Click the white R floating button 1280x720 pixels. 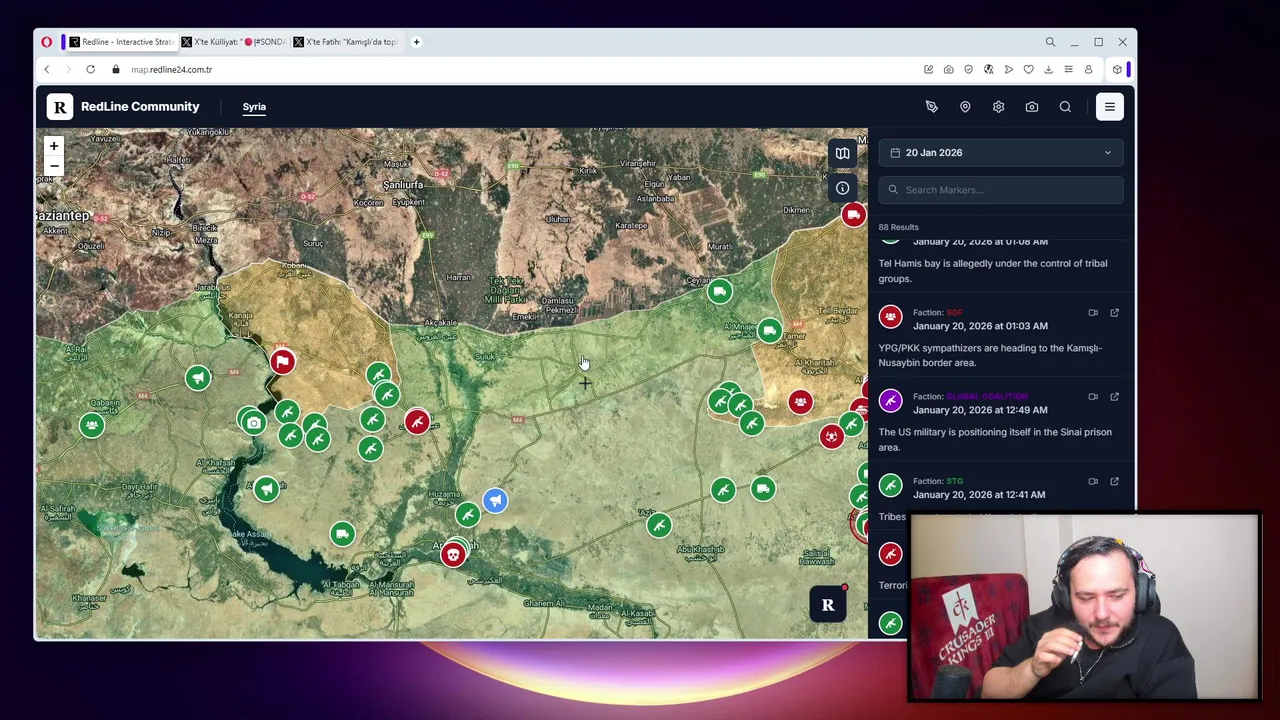click(828, 605)
